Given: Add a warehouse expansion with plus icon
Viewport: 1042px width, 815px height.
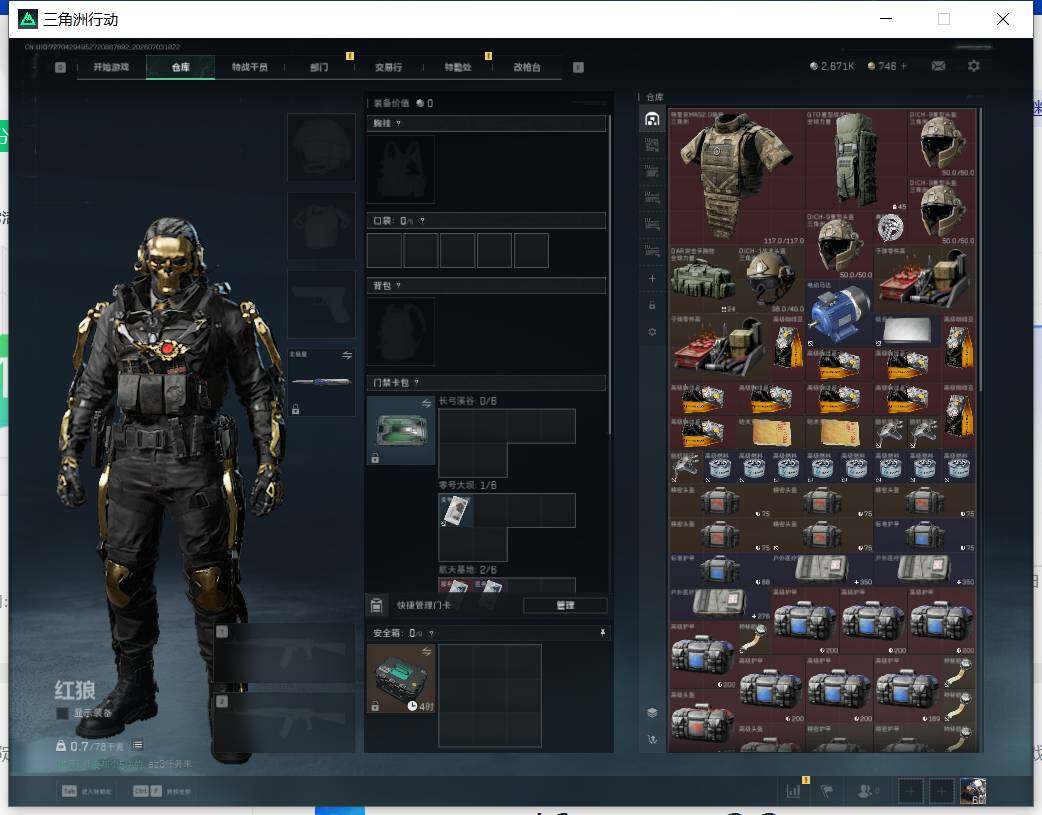Looking at the screenshot, I should (652, 279).
